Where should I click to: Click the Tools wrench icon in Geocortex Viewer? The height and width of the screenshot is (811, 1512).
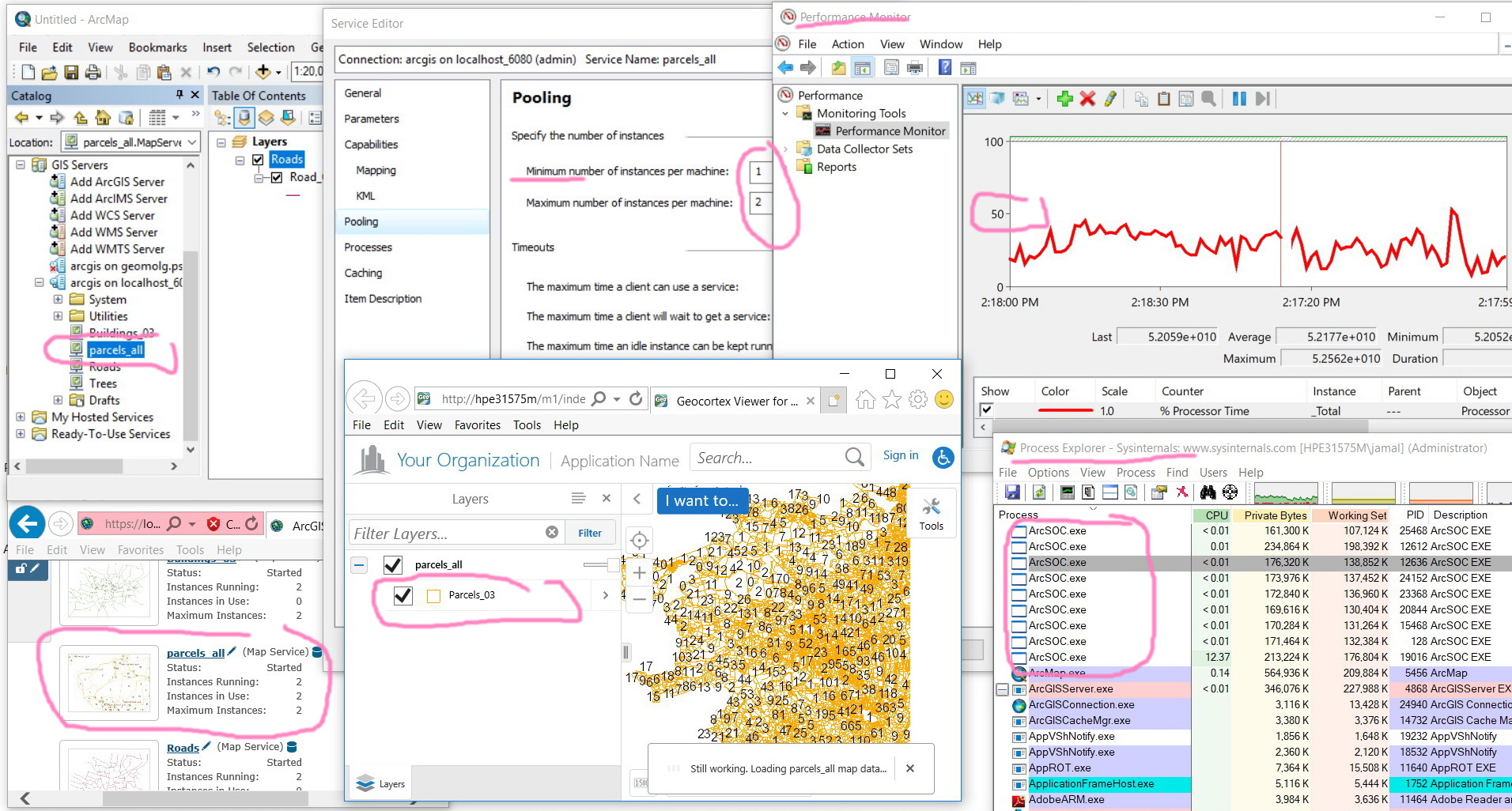931,513
